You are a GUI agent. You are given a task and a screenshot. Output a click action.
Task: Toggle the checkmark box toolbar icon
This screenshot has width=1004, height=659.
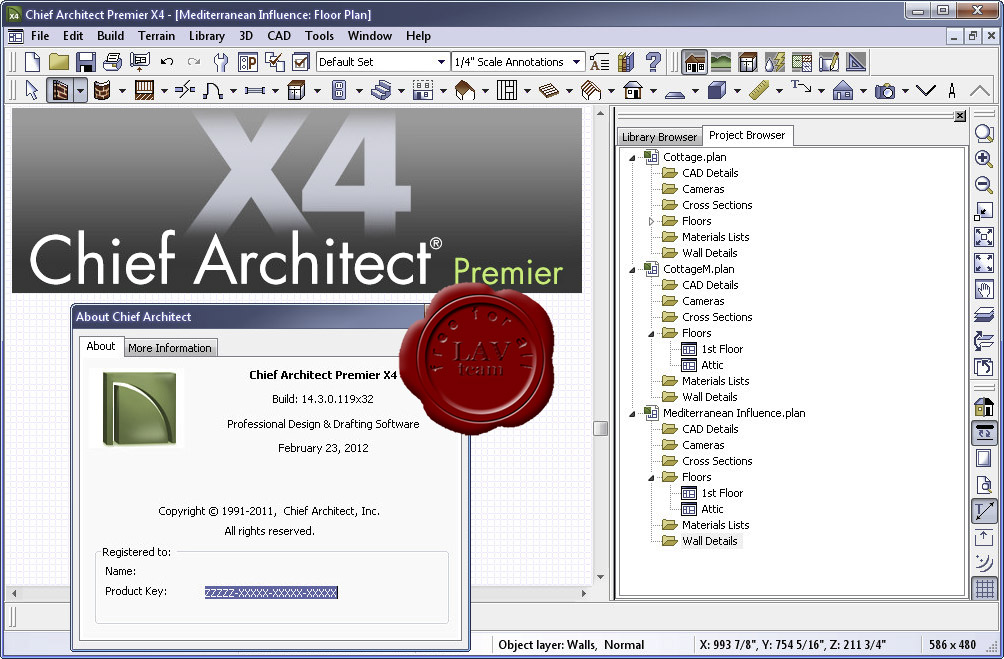[301, 62]
